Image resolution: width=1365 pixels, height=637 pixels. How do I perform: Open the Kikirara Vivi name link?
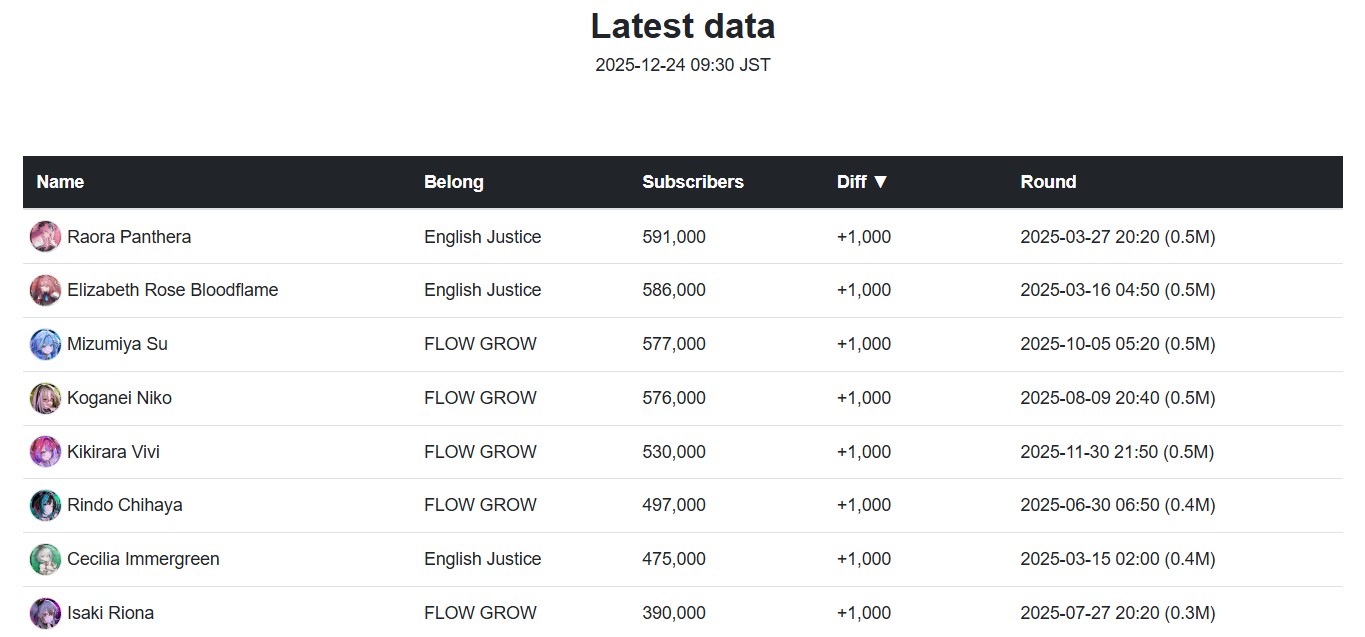point(113,452)
